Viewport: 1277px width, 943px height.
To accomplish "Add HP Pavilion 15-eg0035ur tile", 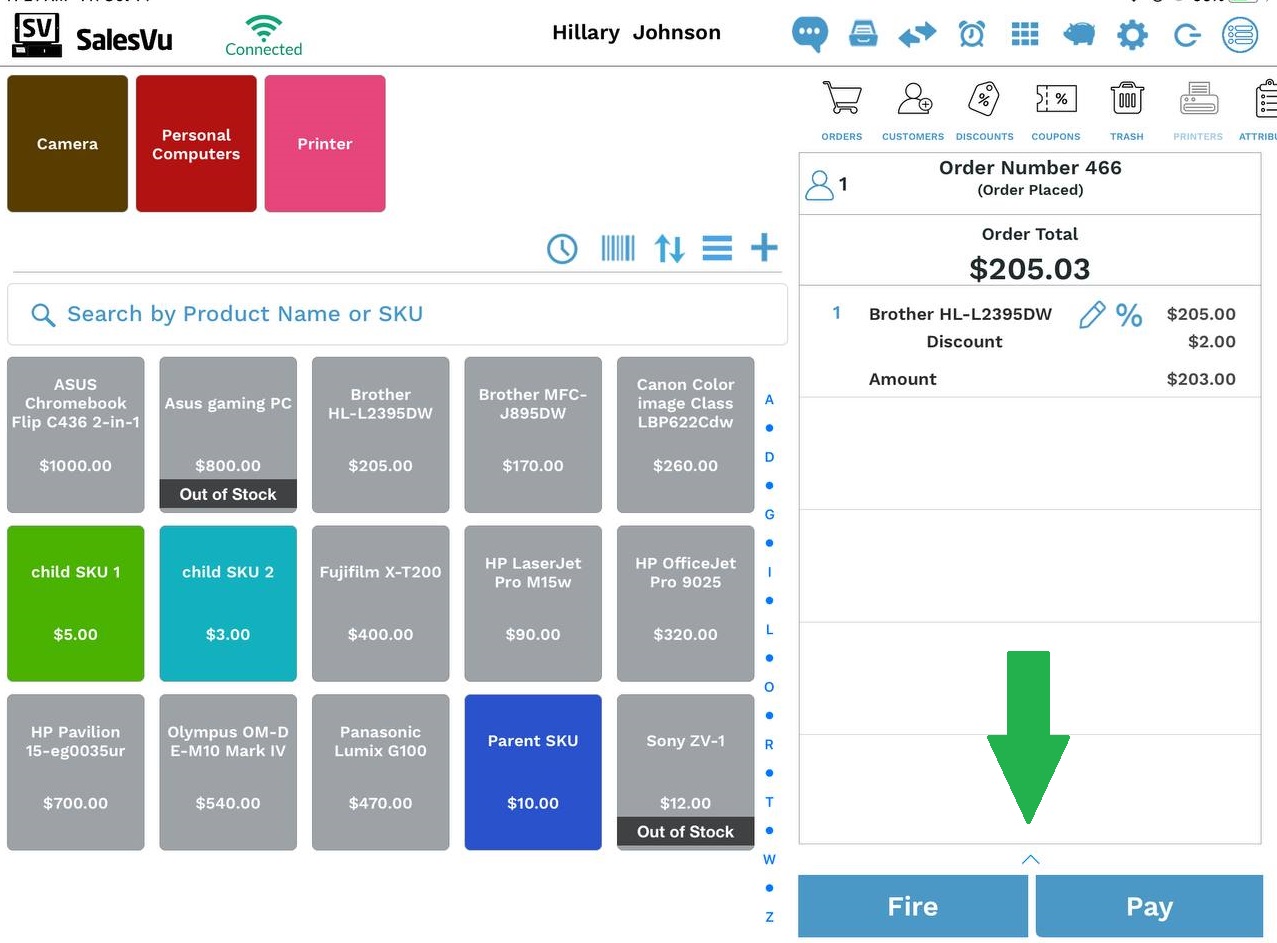I will coord(76,773).
